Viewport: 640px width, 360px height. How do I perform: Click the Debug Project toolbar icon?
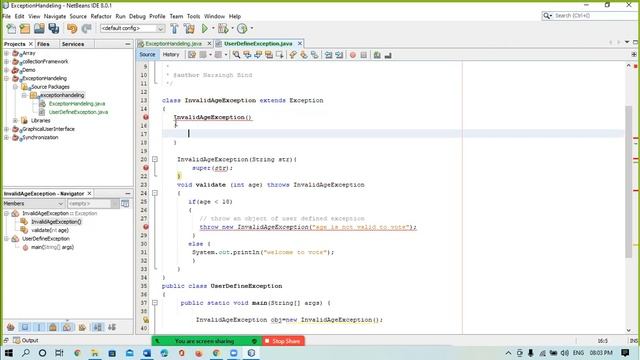[x=223, y=29]
